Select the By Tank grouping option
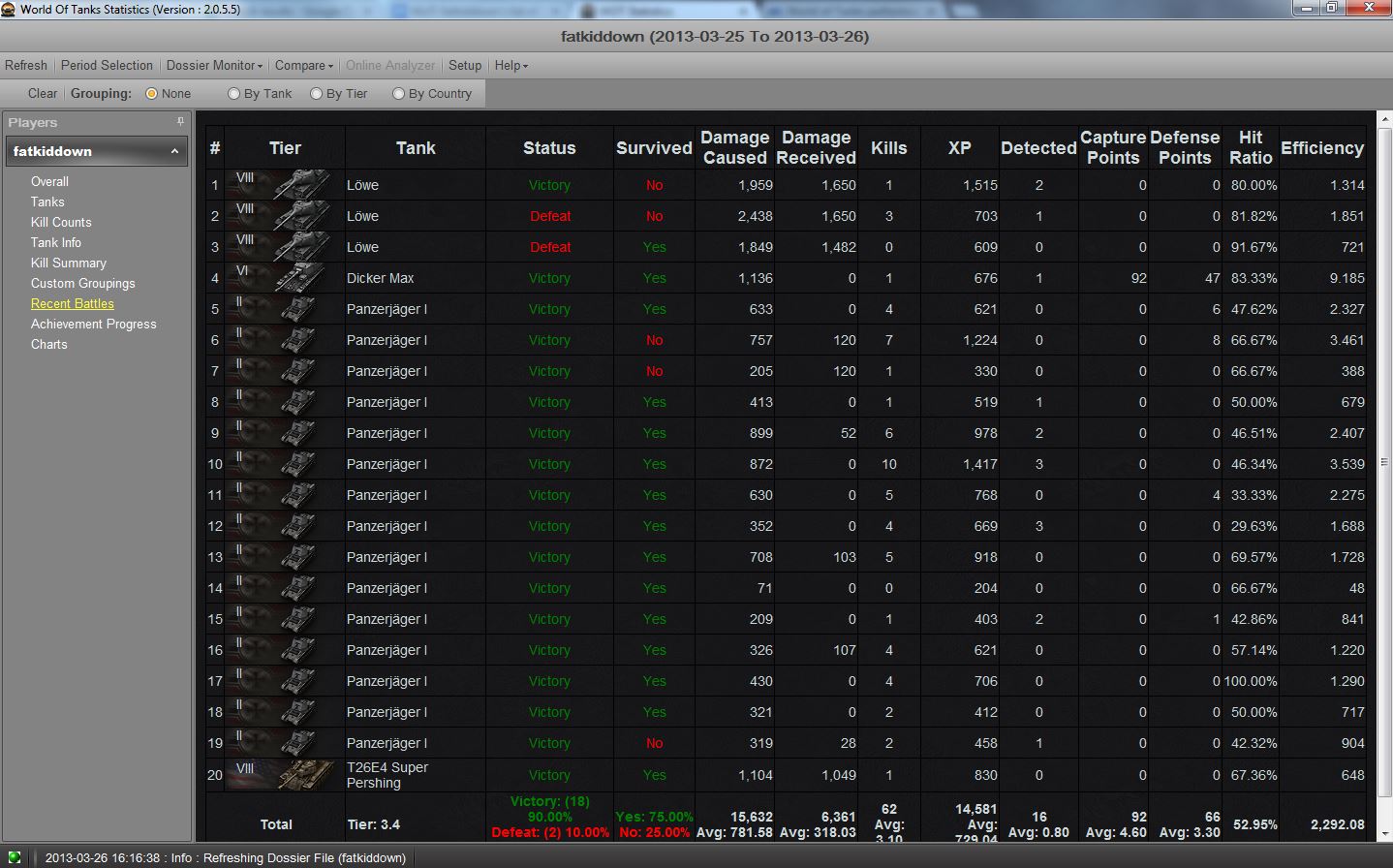The height and width of the screenshot is (868, 1393). 233,93
